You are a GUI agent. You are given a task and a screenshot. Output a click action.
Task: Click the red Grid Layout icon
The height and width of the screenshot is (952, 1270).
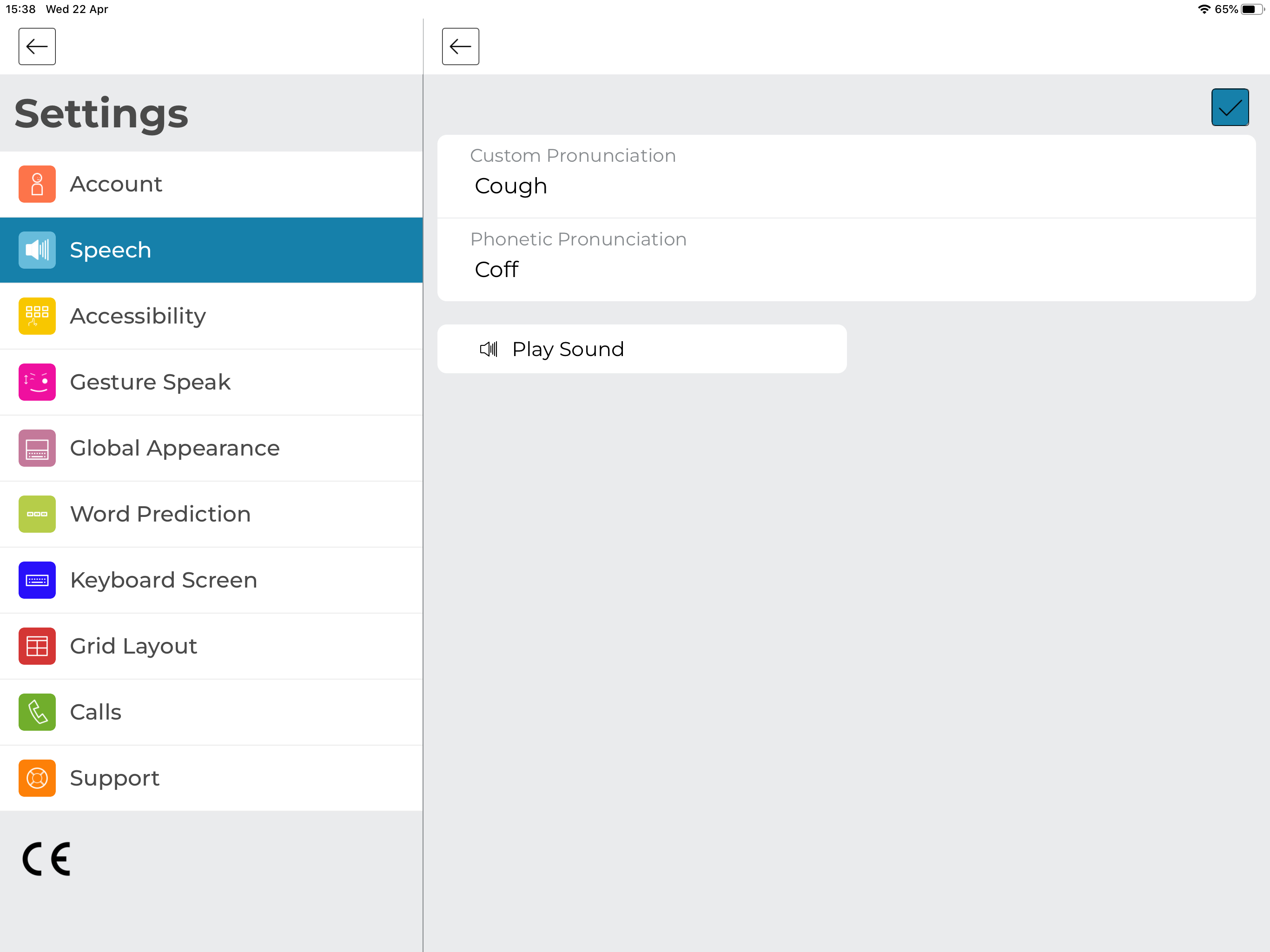tap(37, 647)
